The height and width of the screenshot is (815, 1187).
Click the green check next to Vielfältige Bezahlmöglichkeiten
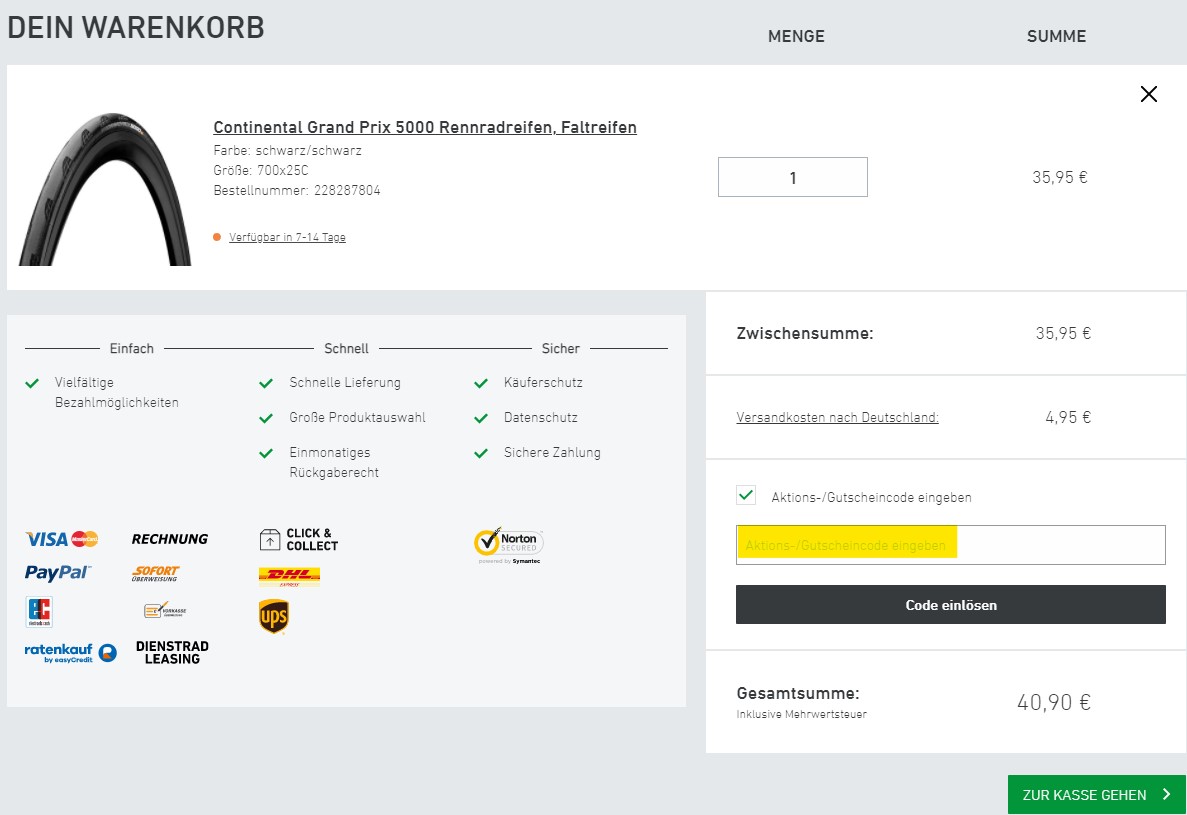tap(32, 383)
